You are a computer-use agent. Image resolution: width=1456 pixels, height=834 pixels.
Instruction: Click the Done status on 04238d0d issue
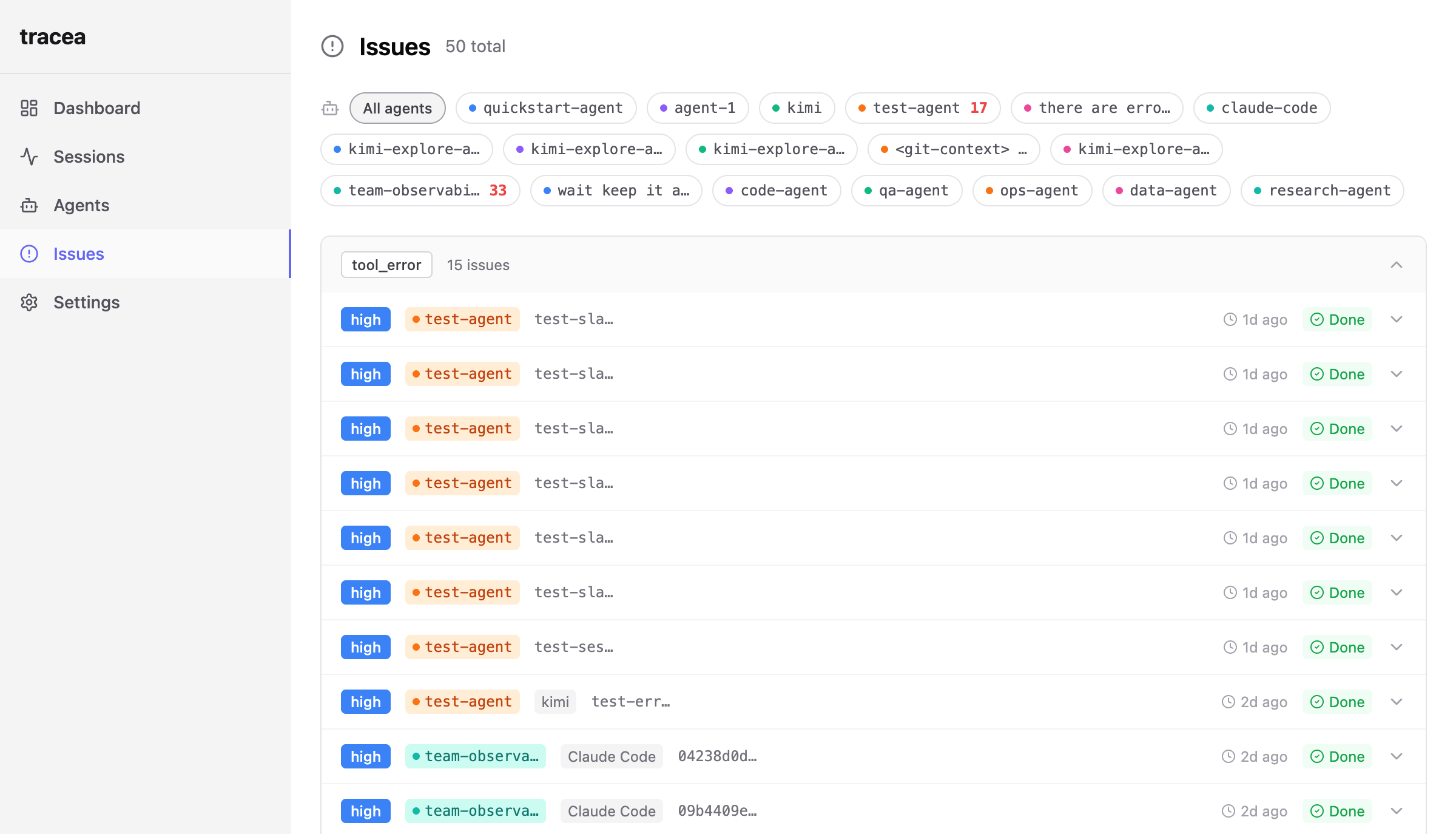pyautogui.click(x=1337, y=756)
